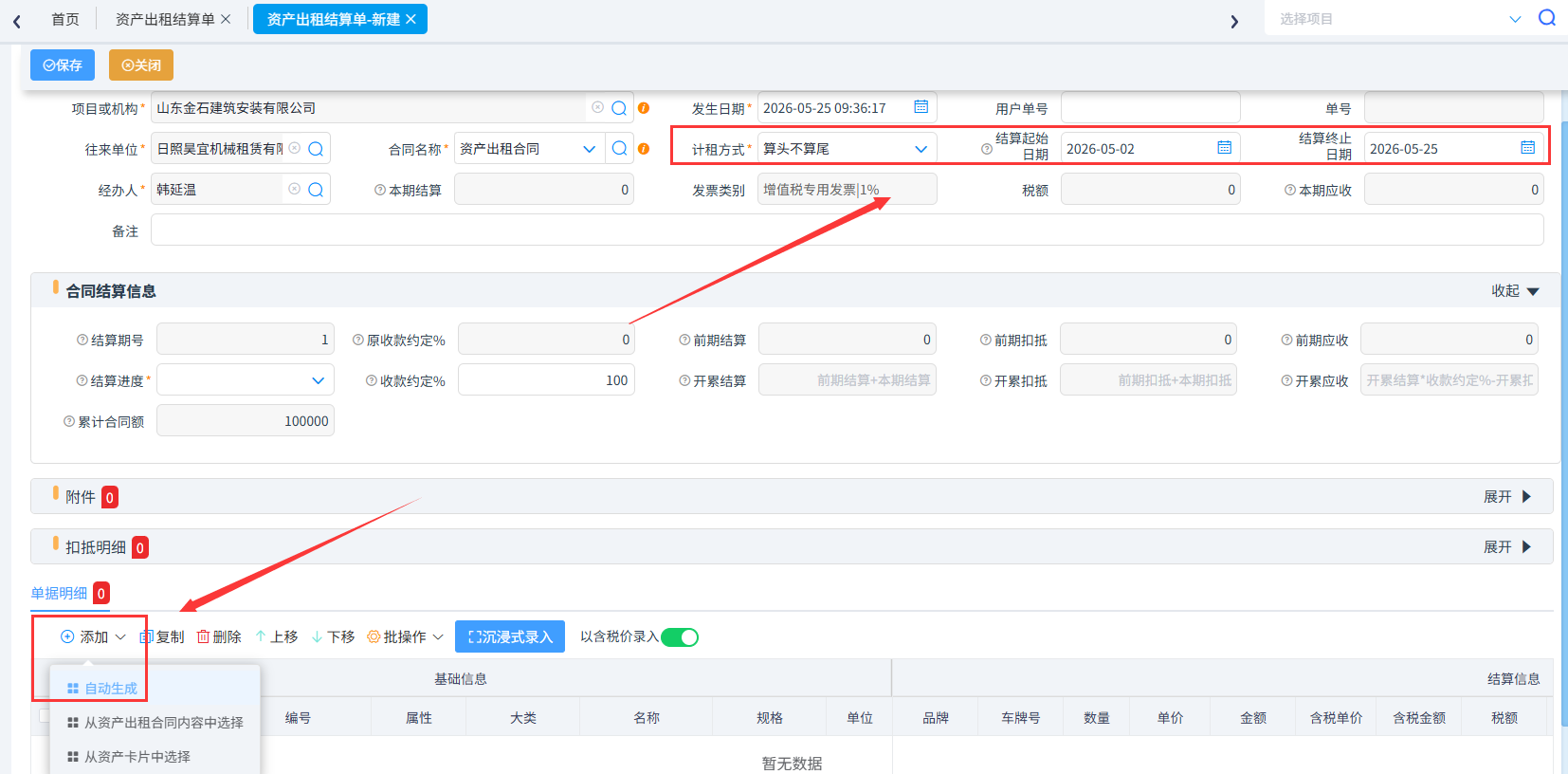Viewport: 1568px width, 774px height.
Task: Open search for 项目或机构 field
Action: click(619, 108)
